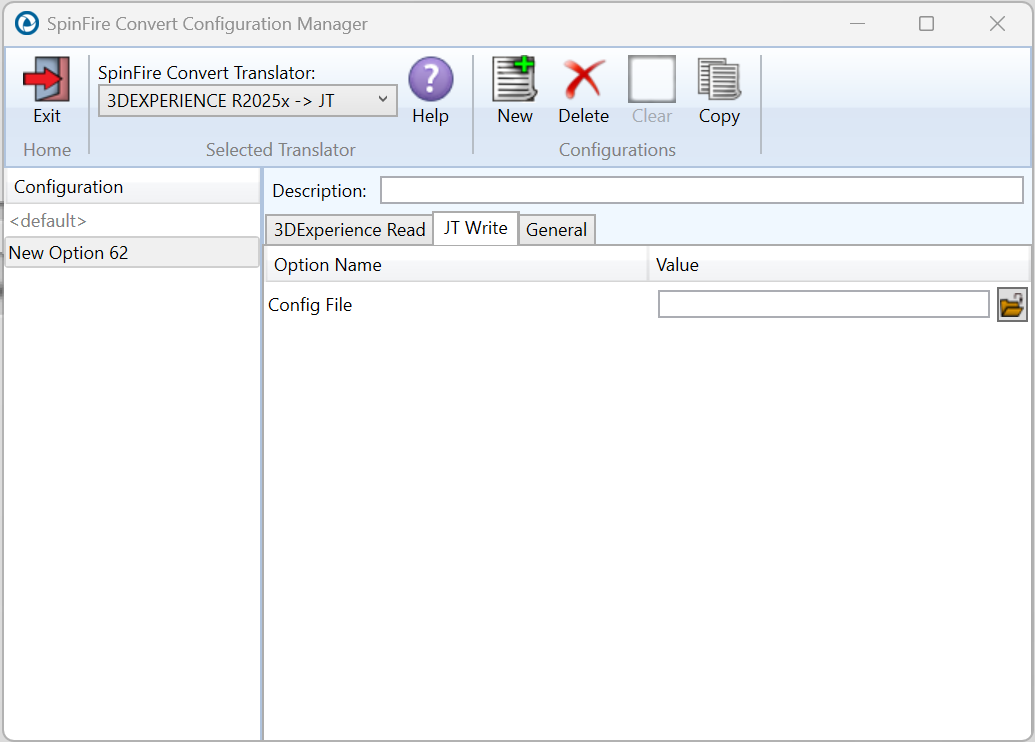The image size is (1035, 742).
Task: Minimize the Configuration Manager window
Action: pos(857,24)
